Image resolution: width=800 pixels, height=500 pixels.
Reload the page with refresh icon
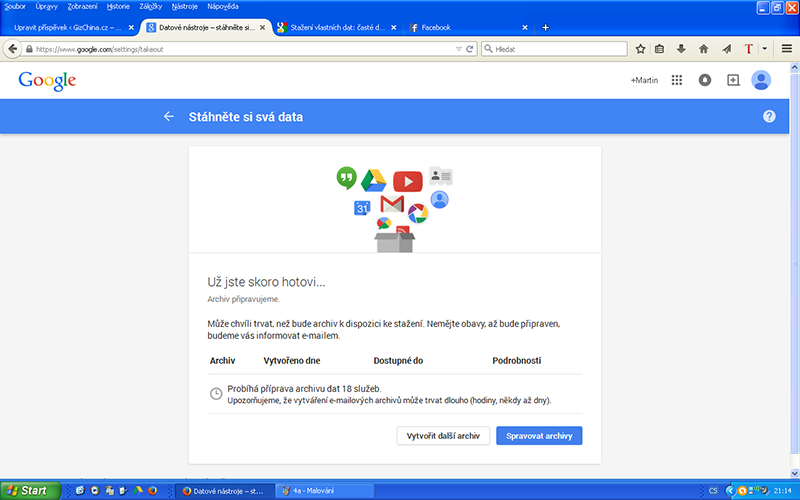[469, 49]
